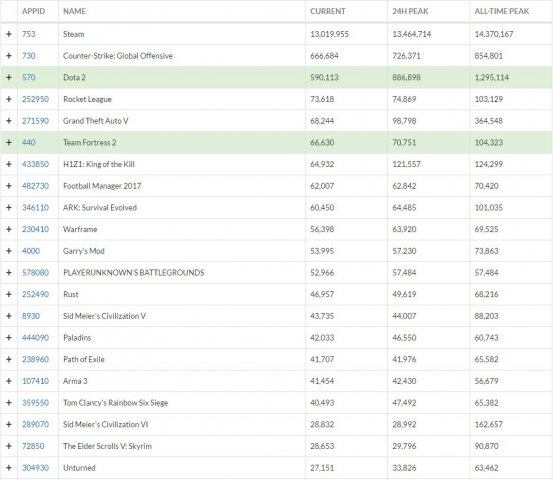553x480 pixels.
Task: Expand the Arma 3 row plus icon
Action: click(9, 381)
